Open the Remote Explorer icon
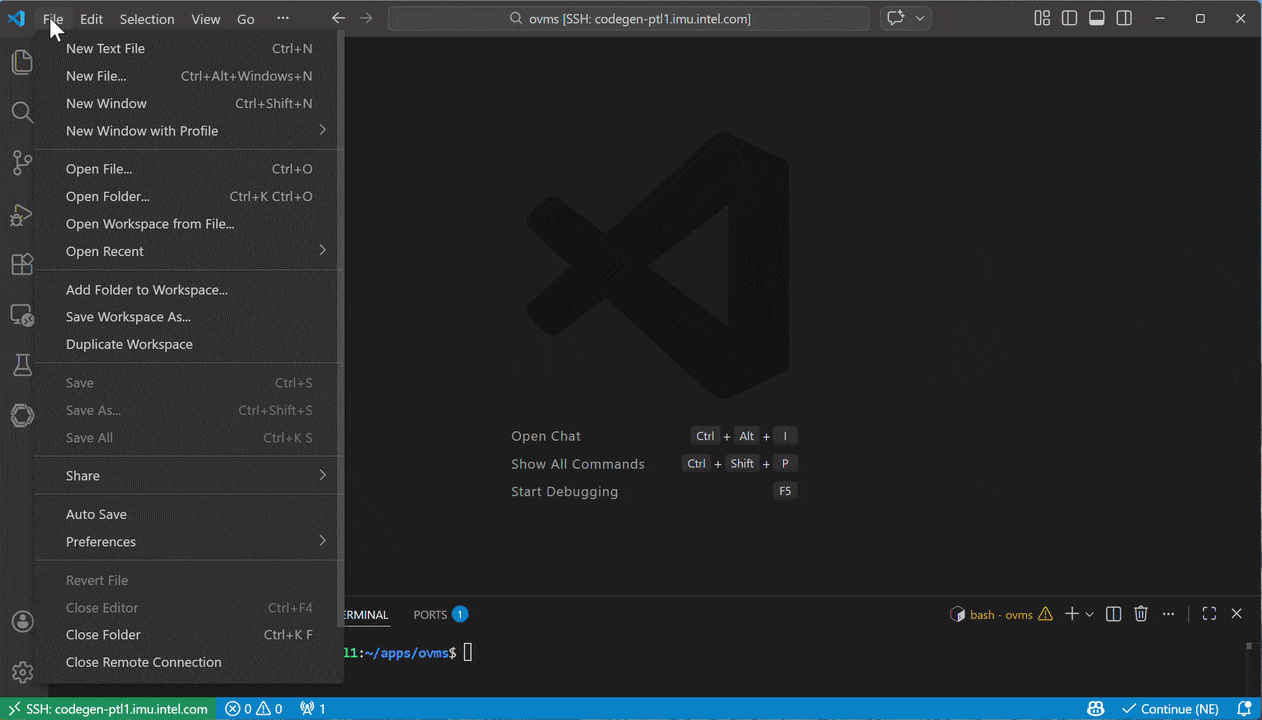This screenshot has width=1262, height=720. tap(22, 316)
